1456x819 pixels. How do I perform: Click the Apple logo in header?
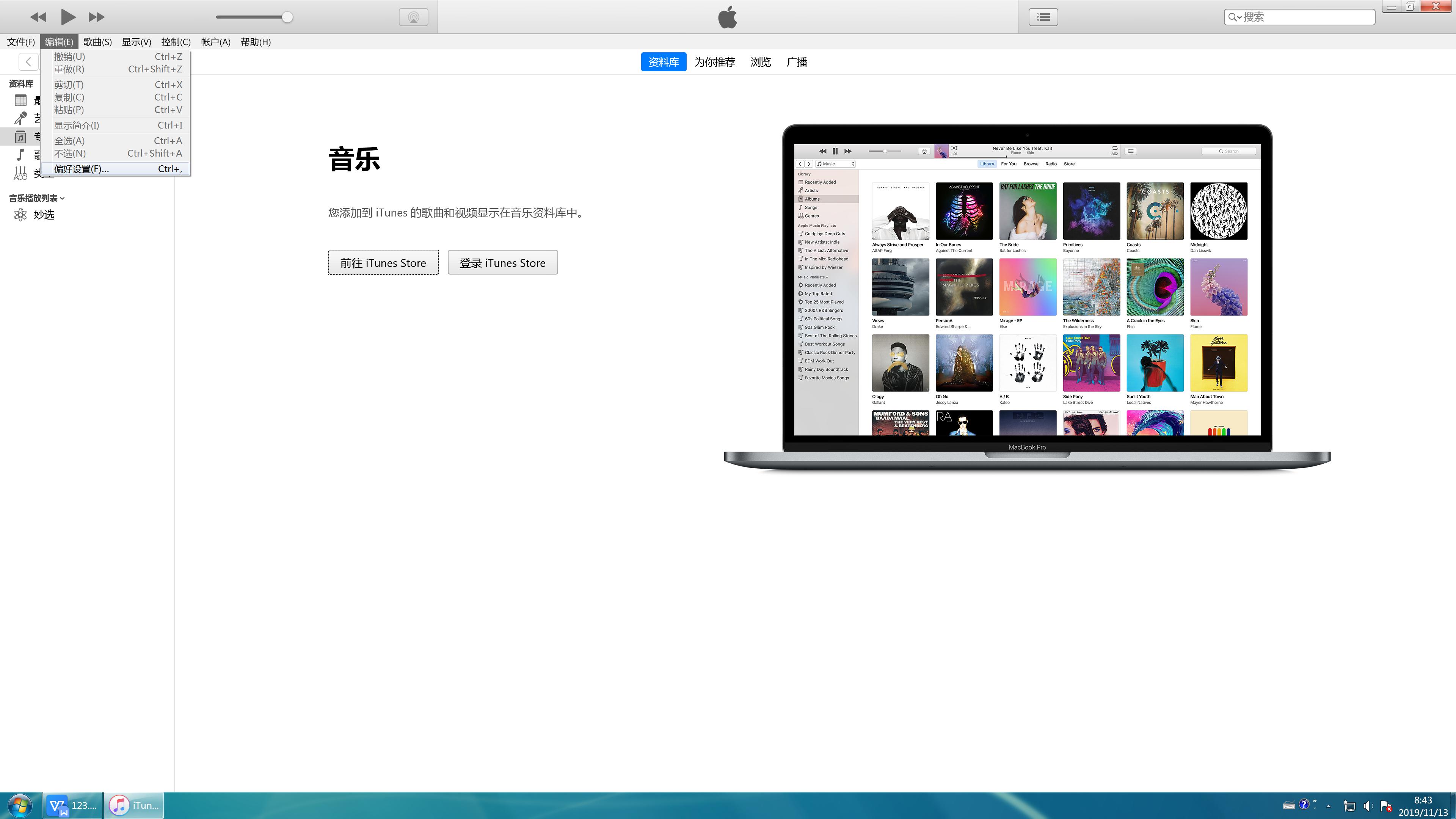(728, 17)
